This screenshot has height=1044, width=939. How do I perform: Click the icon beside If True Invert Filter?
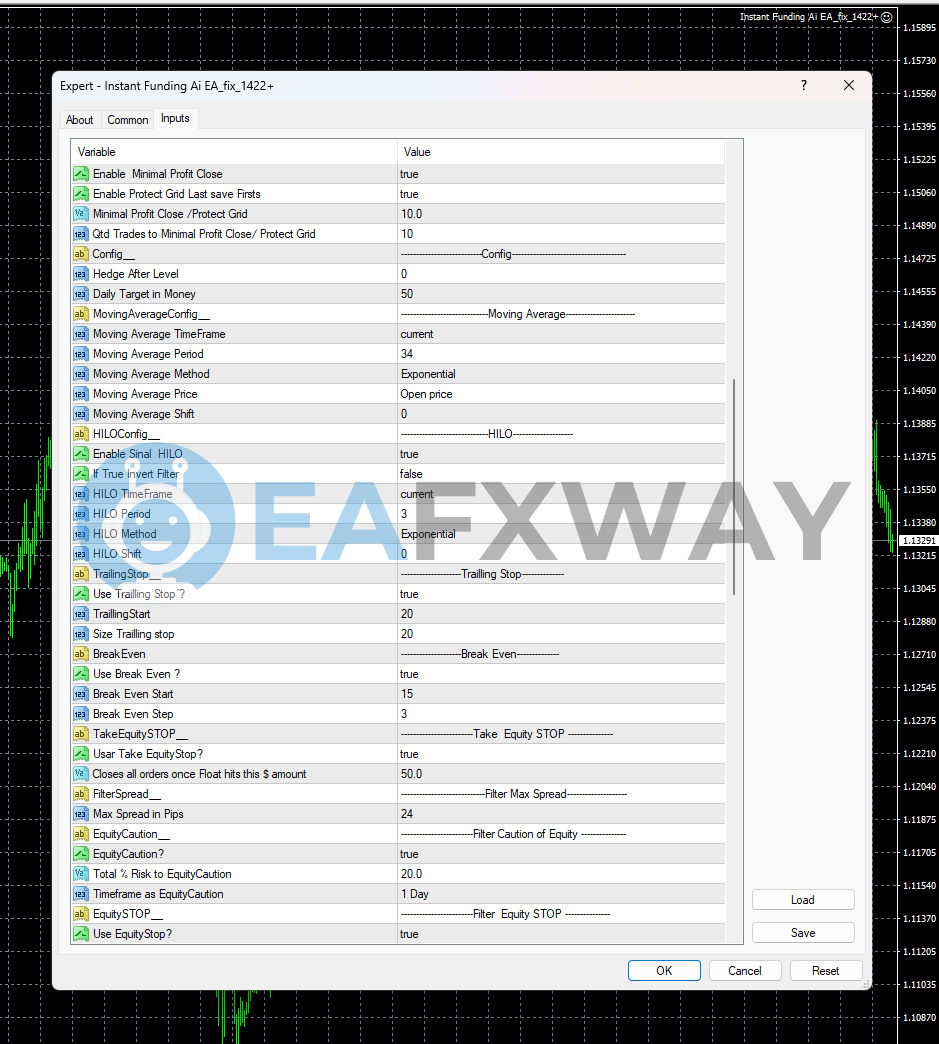pos(81,473)
